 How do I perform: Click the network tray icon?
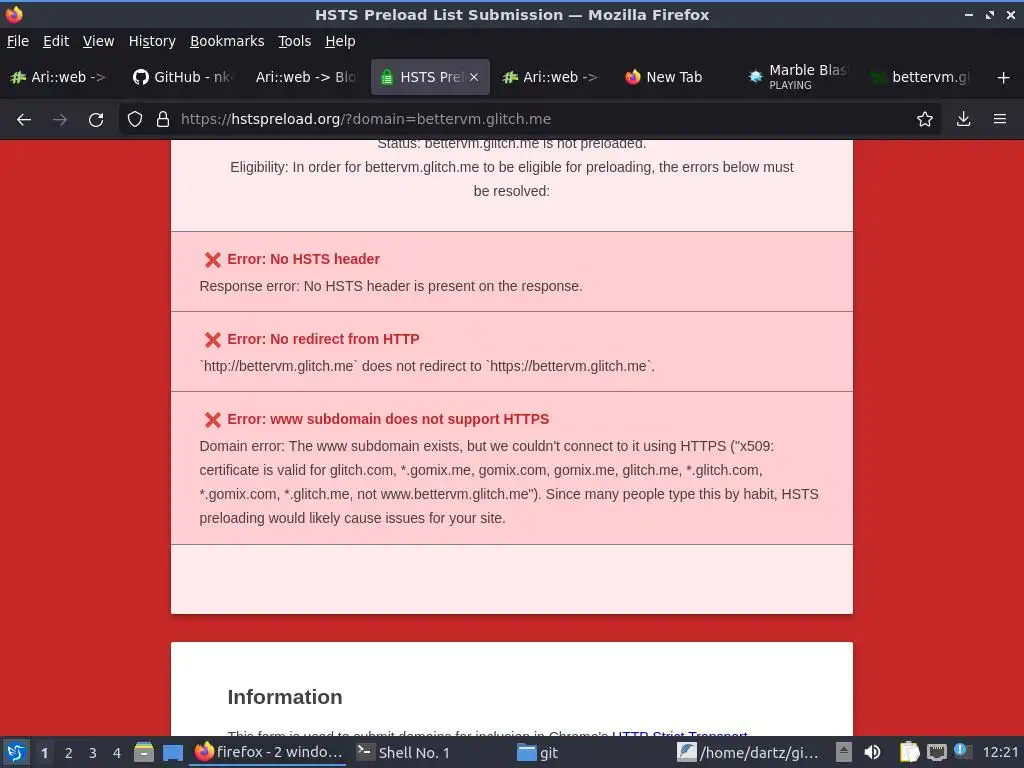click(x=936, y=752)
